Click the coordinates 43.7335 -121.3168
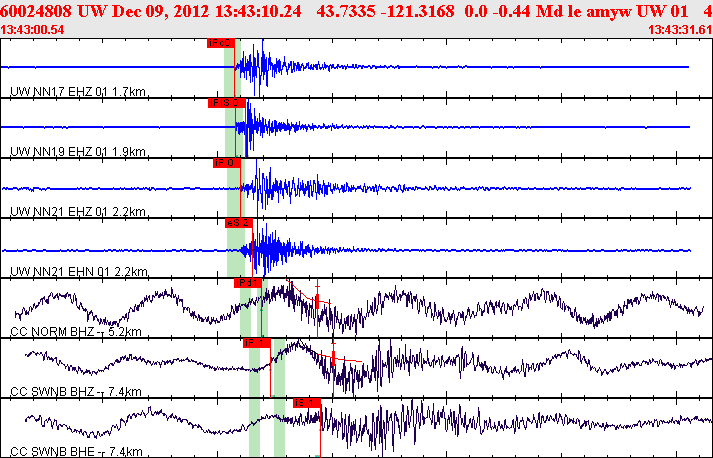This screenshot has height=458, width=713. pos(385,11)
